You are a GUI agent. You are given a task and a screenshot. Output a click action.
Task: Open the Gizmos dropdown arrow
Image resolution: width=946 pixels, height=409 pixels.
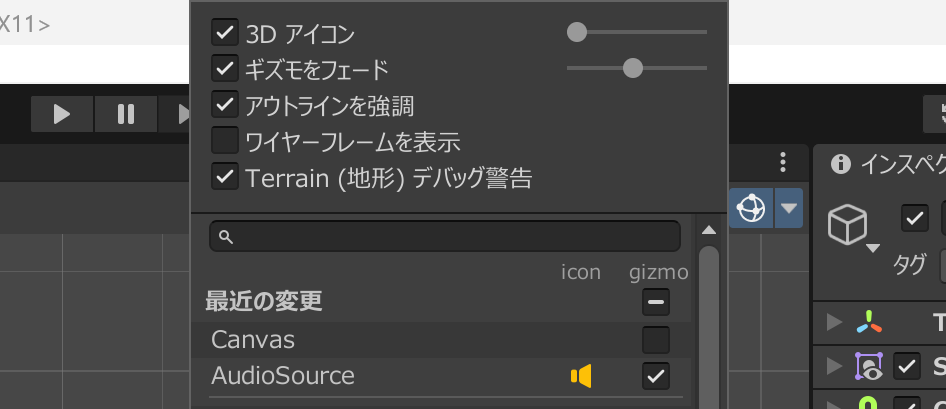point(790,209)
